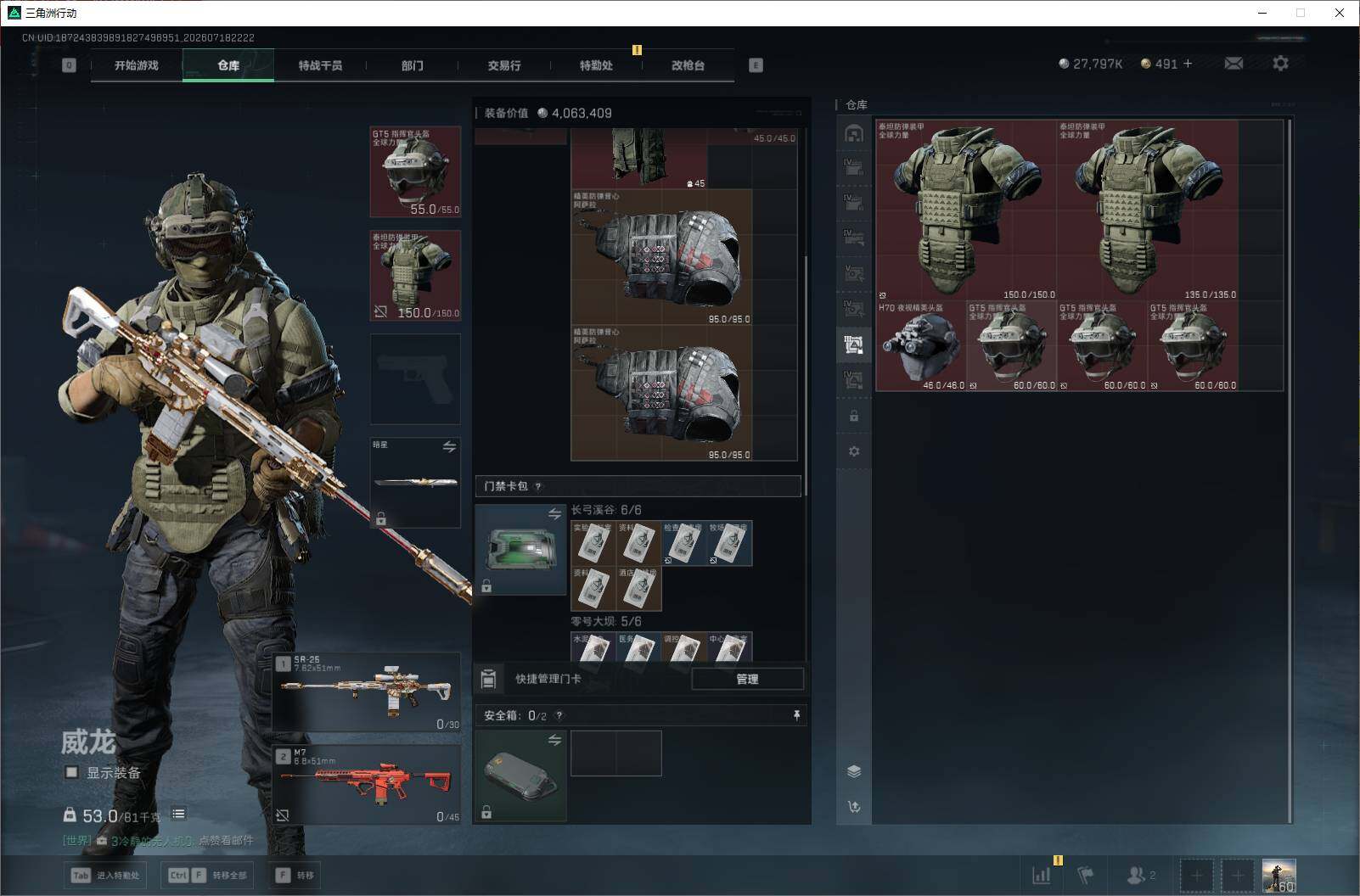The height and width of the screenshot is (896, 1360).
Task: Click the lock icon on the safe box
Action: tap(486, 812)
